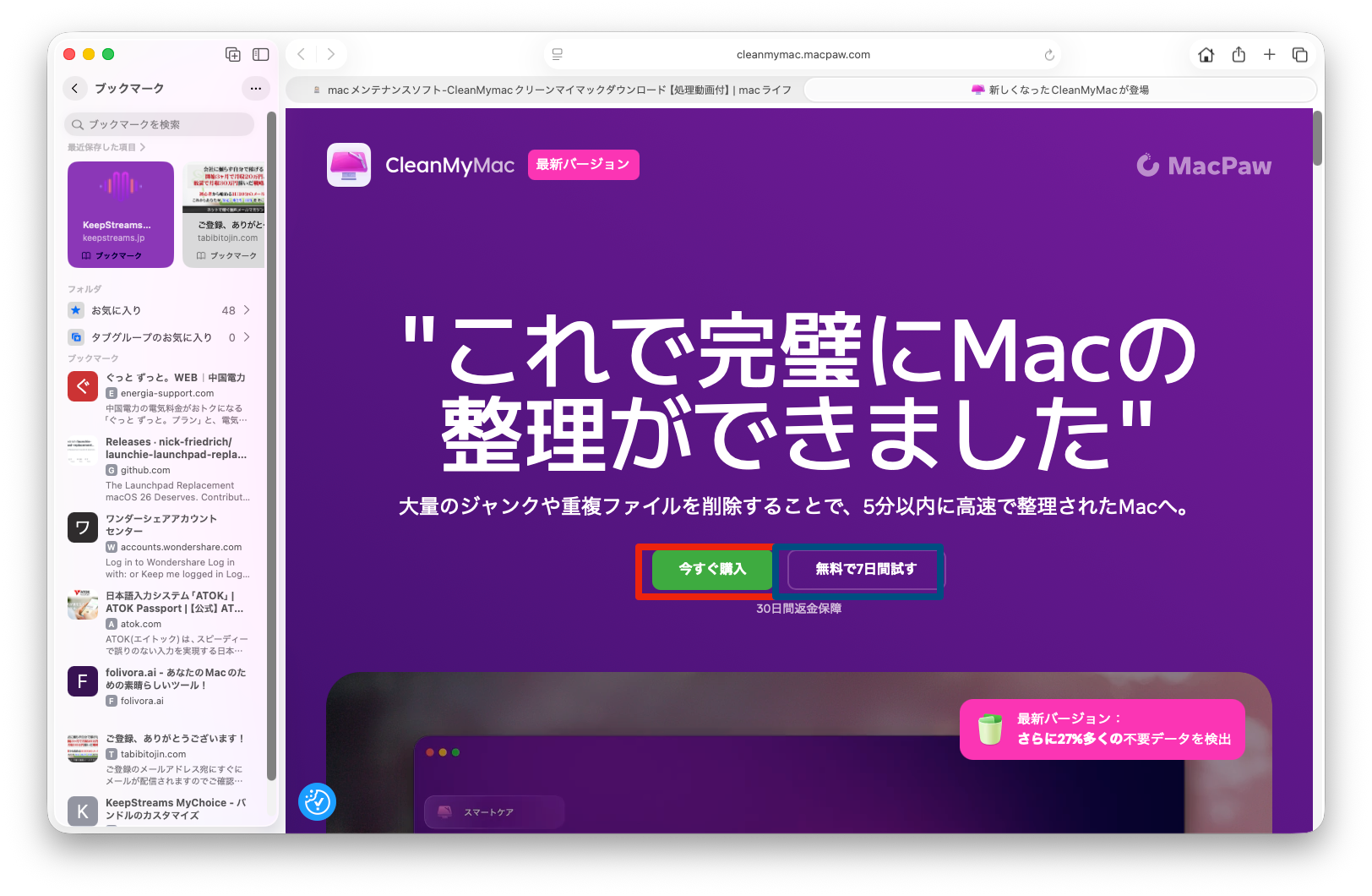Click the new tab group icon

233,54
